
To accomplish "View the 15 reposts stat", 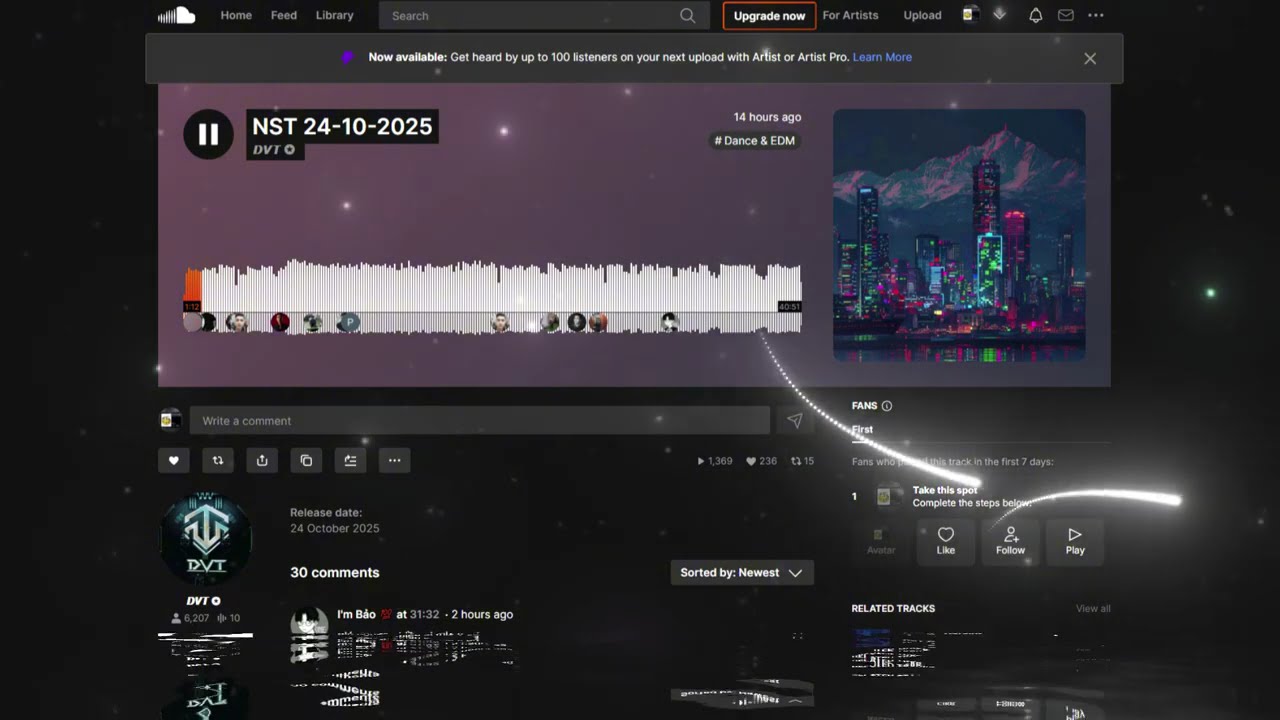I will coord(803,461).
